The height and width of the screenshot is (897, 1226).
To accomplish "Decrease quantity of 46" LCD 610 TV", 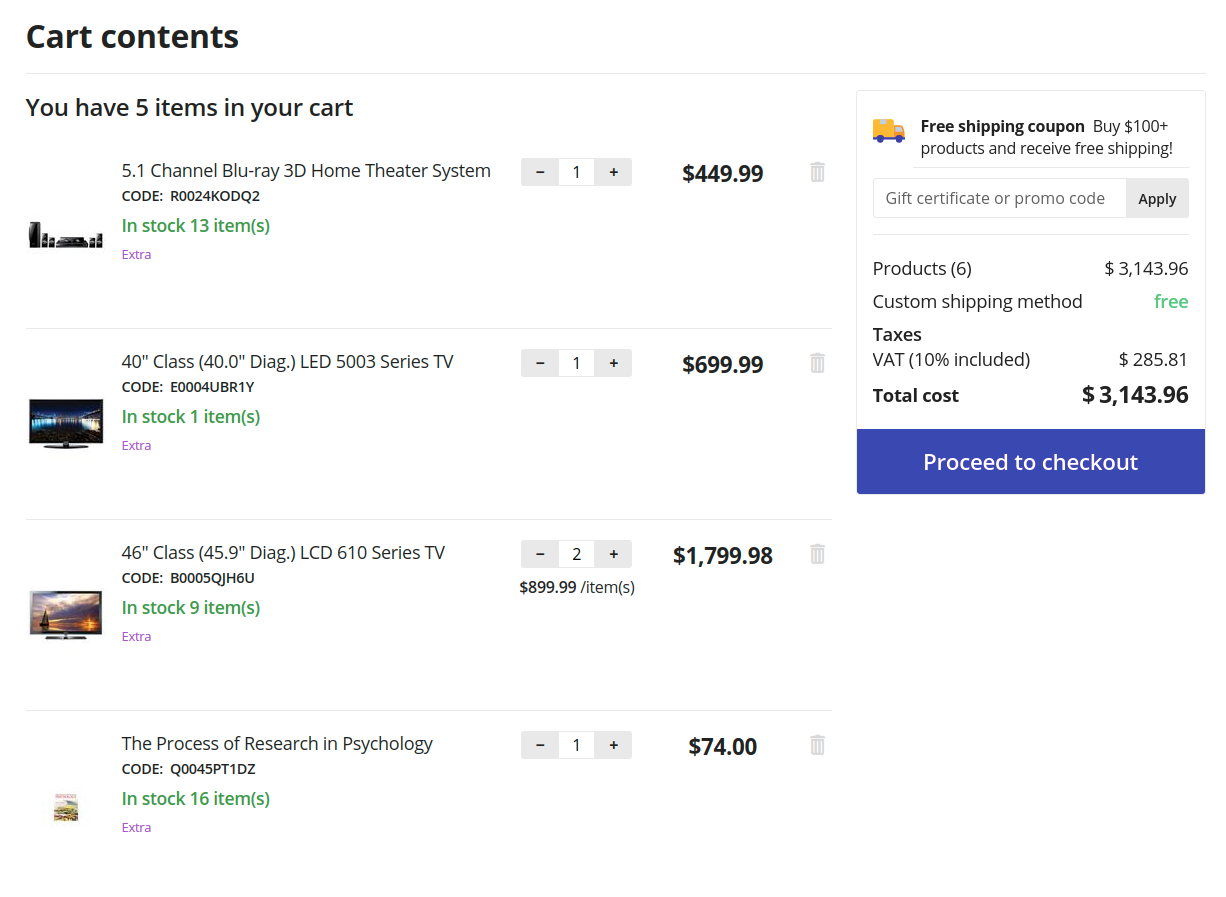I will tap(540, 554).
